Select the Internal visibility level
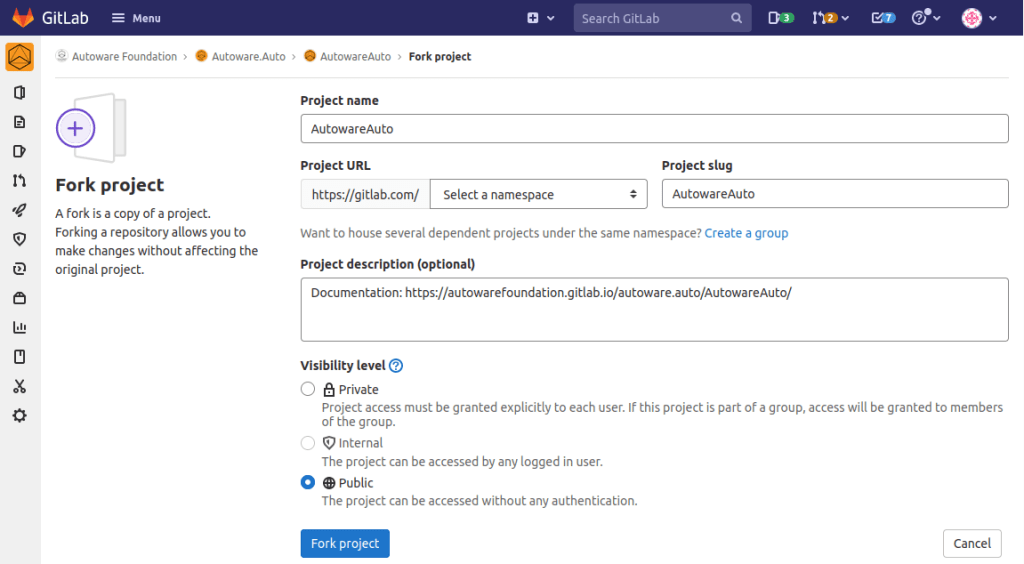 (308, 443)
